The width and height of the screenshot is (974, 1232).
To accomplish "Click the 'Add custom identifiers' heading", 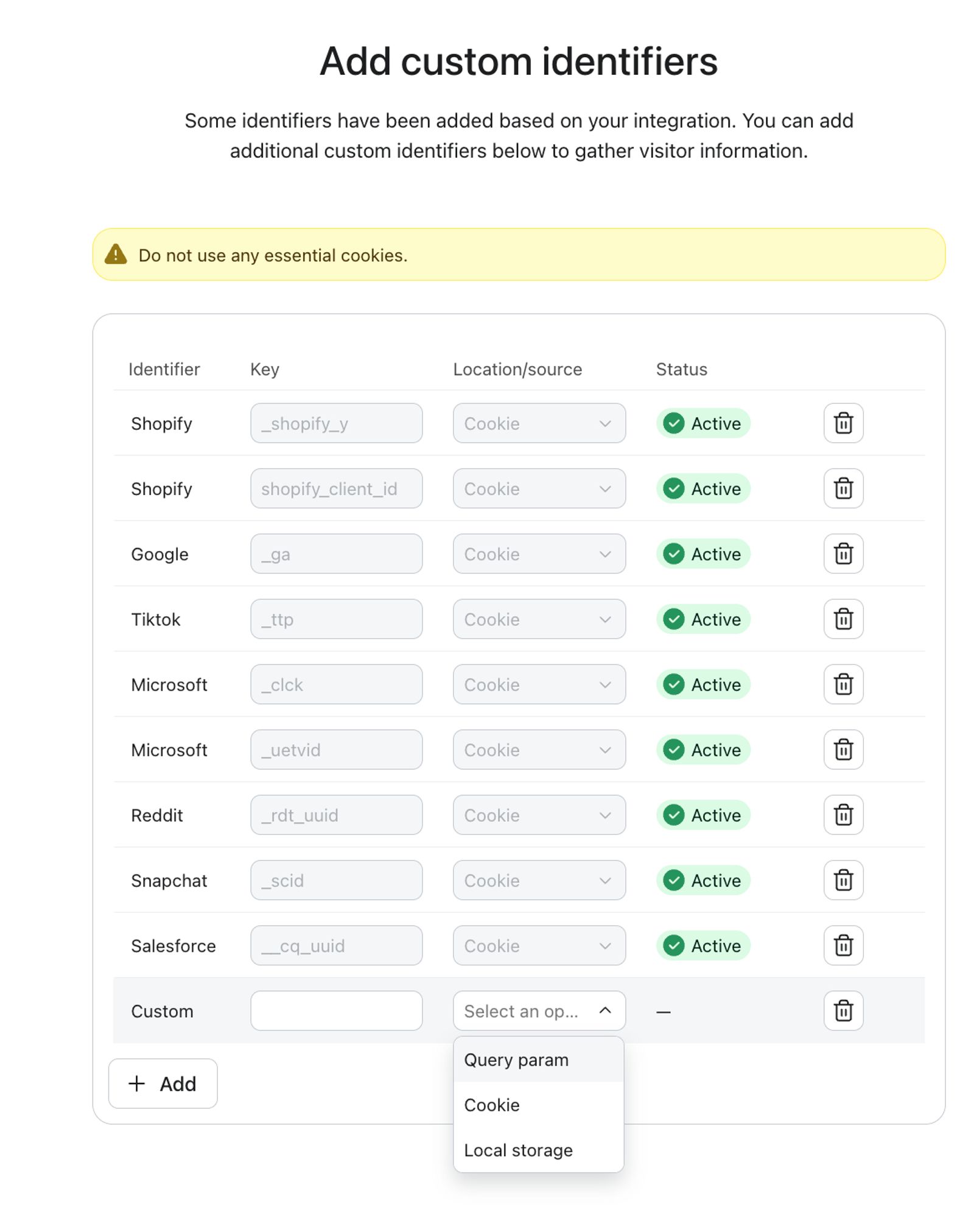I will point(519,62).
